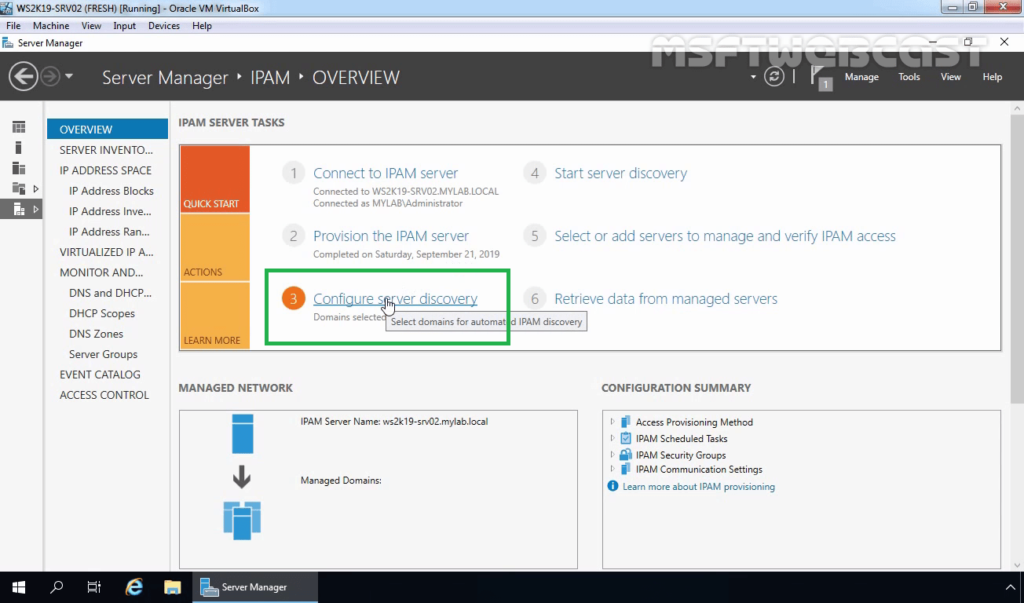Image resolution: width=1024 pixels, height=603 pixels.
Task: Open File Explorer from taskbar
Action: (x=172, y=587)
